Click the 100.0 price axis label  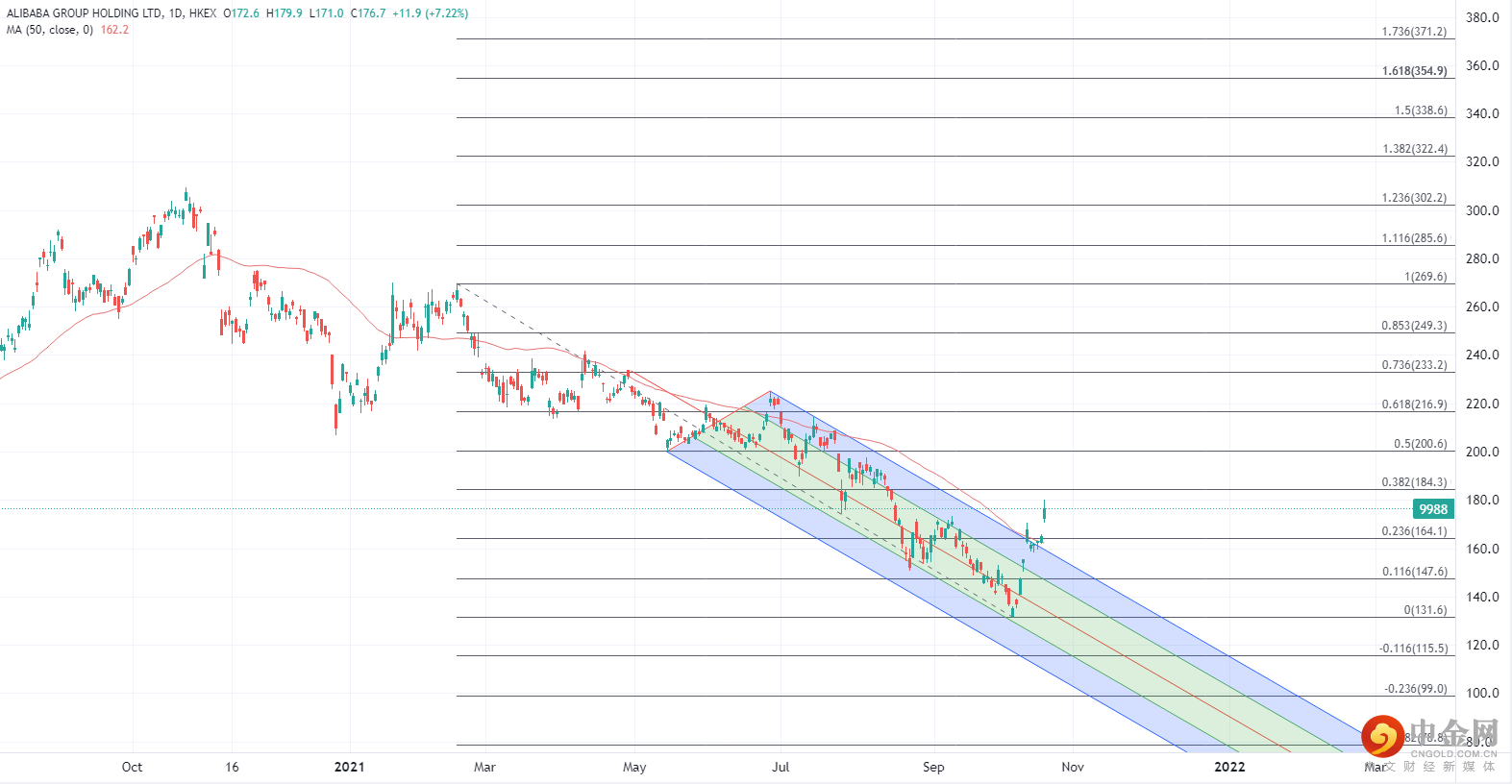(1482, 693)
